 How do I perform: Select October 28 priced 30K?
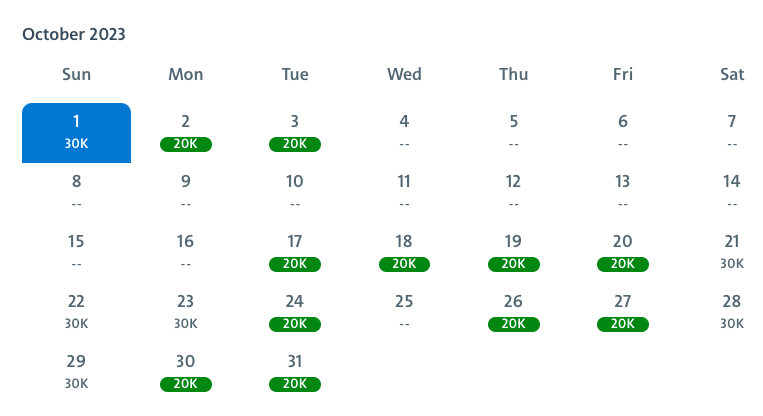coord(732,312)
